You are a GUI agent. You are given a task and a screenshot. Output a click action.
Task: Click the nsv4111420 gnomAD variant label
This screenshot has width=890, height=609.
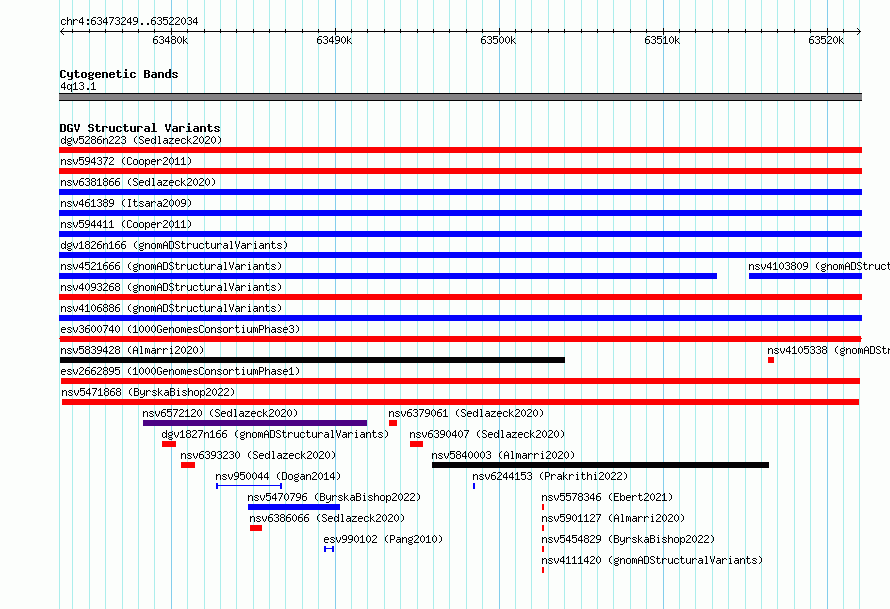pyautogui.click(x=652, y=560)
